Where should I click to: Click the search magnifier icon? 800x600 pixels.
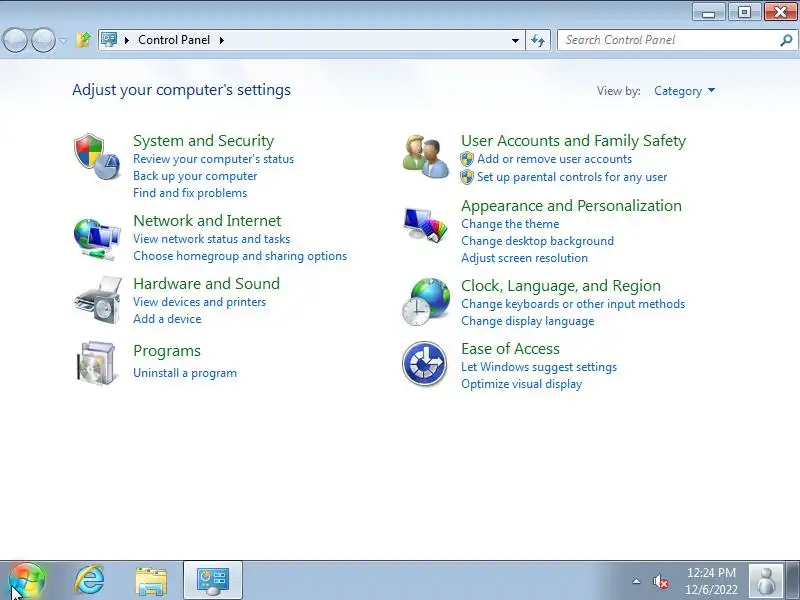(x=786, y=40)
